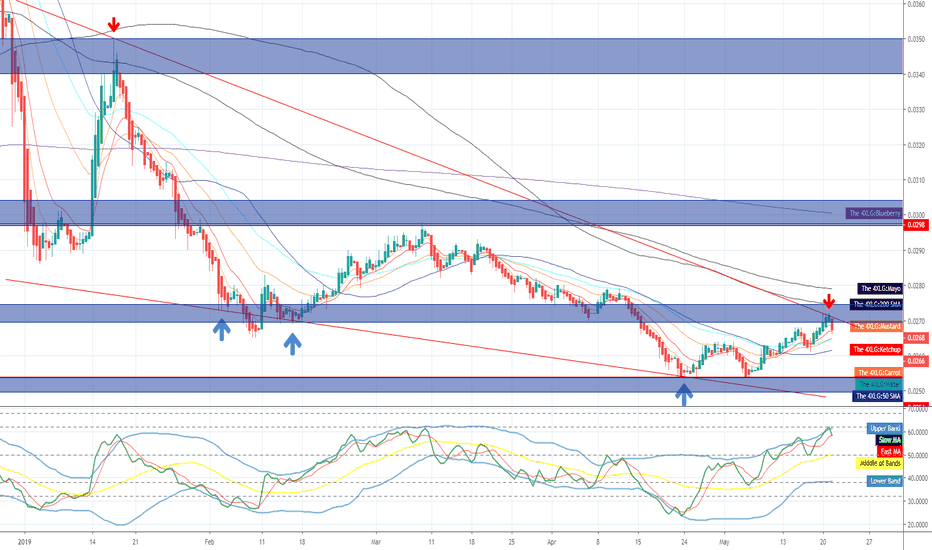The image size is (932, 550).
Task: Select the shaded support zone just above 0.0250
Action: (x=451, y=385)
